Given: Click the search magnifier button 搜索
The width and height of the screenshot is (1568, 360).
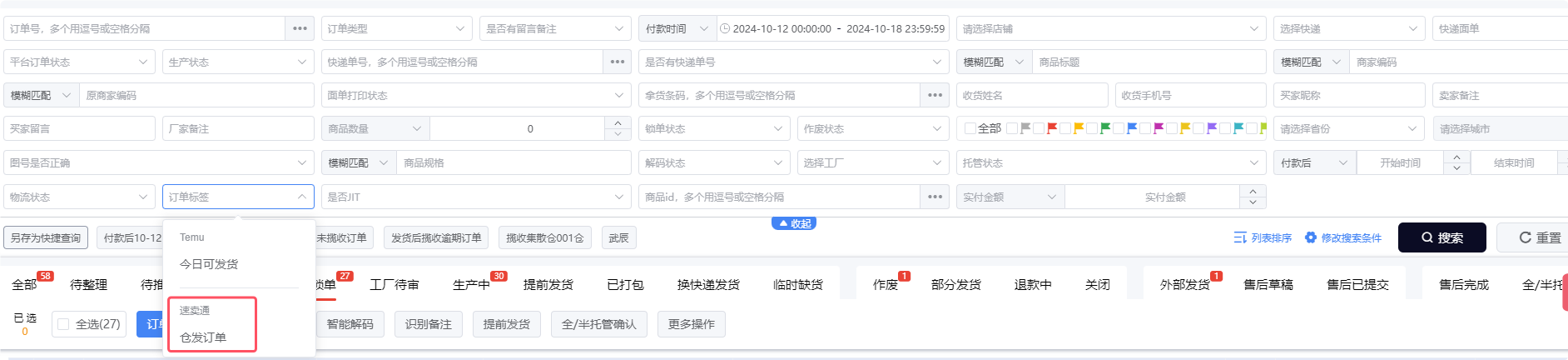Looking at the screenshot, I should click(1442, 237).
